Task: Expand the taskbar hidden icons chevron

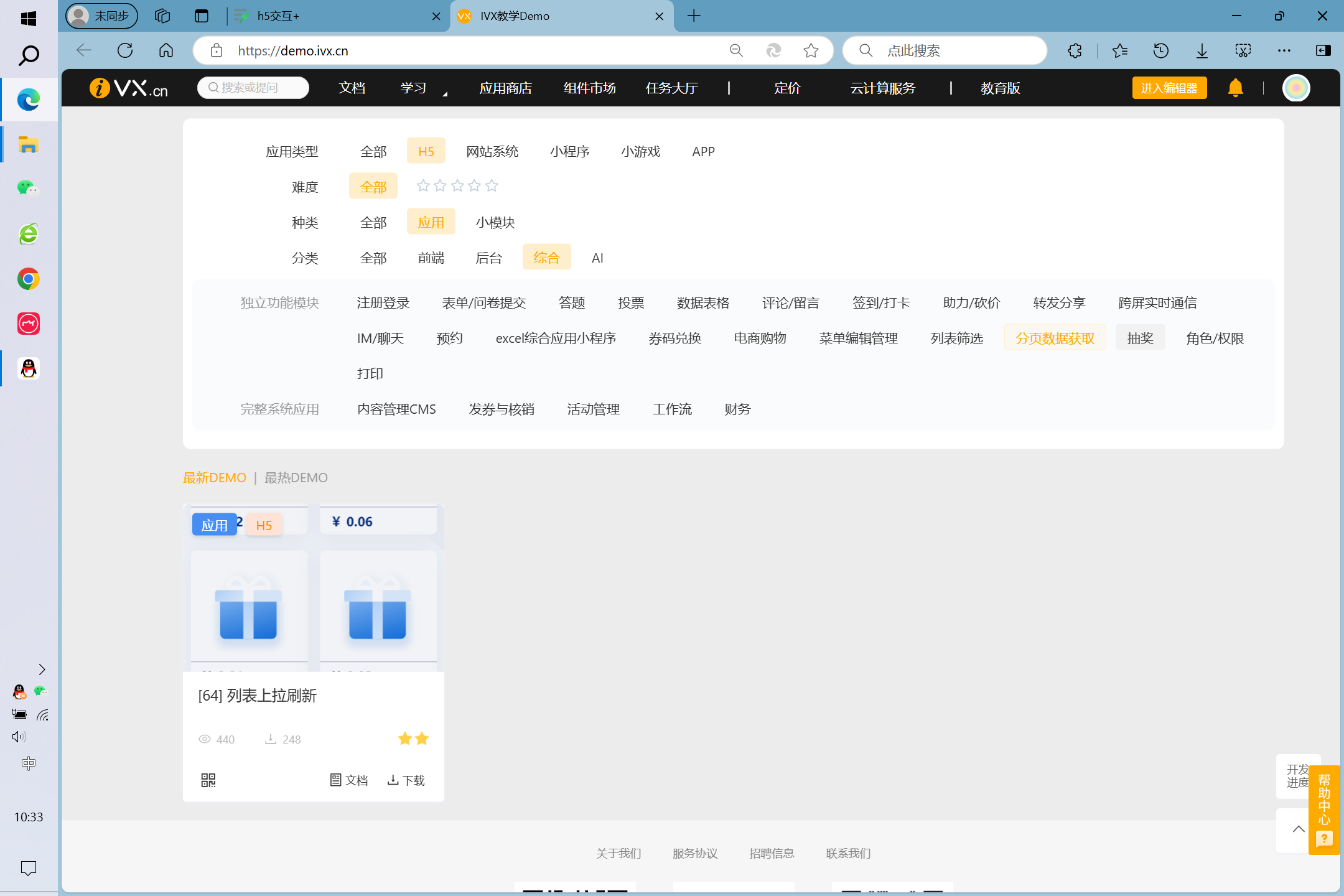Action: click(x=42, y=670)
